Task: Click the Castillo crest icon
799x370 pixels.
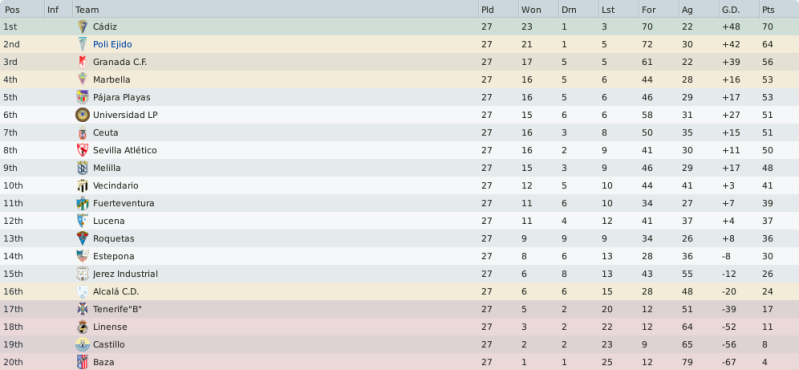Action: coord(83,345)
